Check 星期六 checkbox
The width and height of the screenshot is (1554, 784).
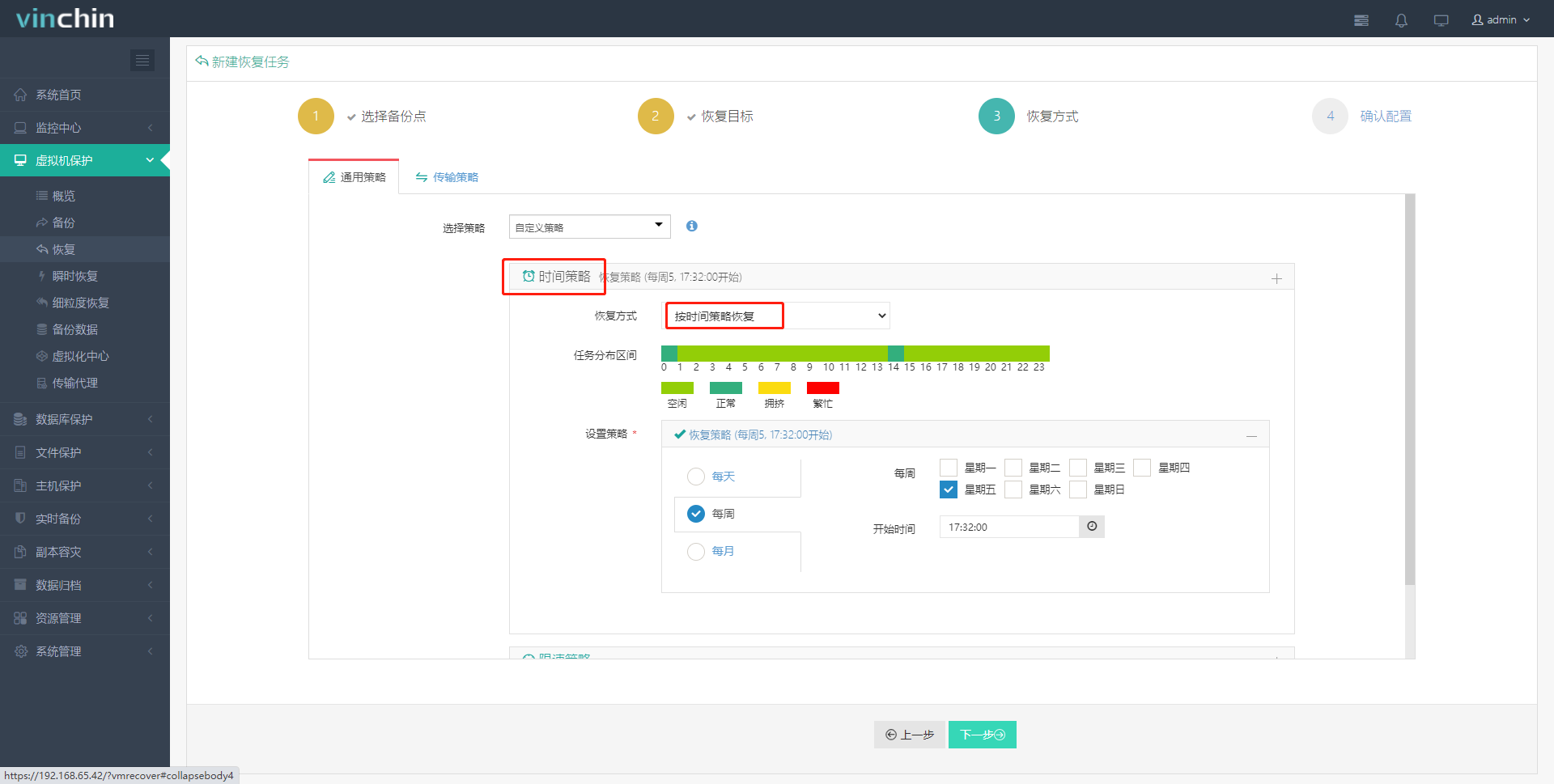pyautogui.click(x=1013, y=489)
